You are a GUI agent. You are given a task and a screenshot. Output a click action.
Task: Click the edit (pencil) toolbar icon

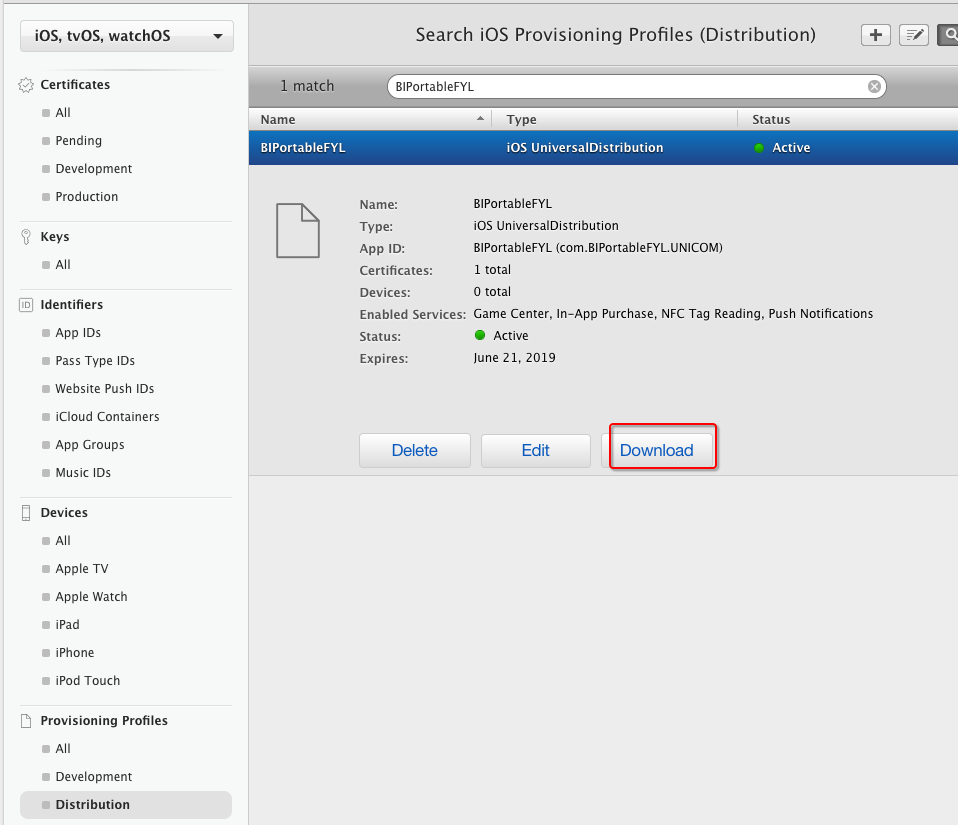point(914,35)
